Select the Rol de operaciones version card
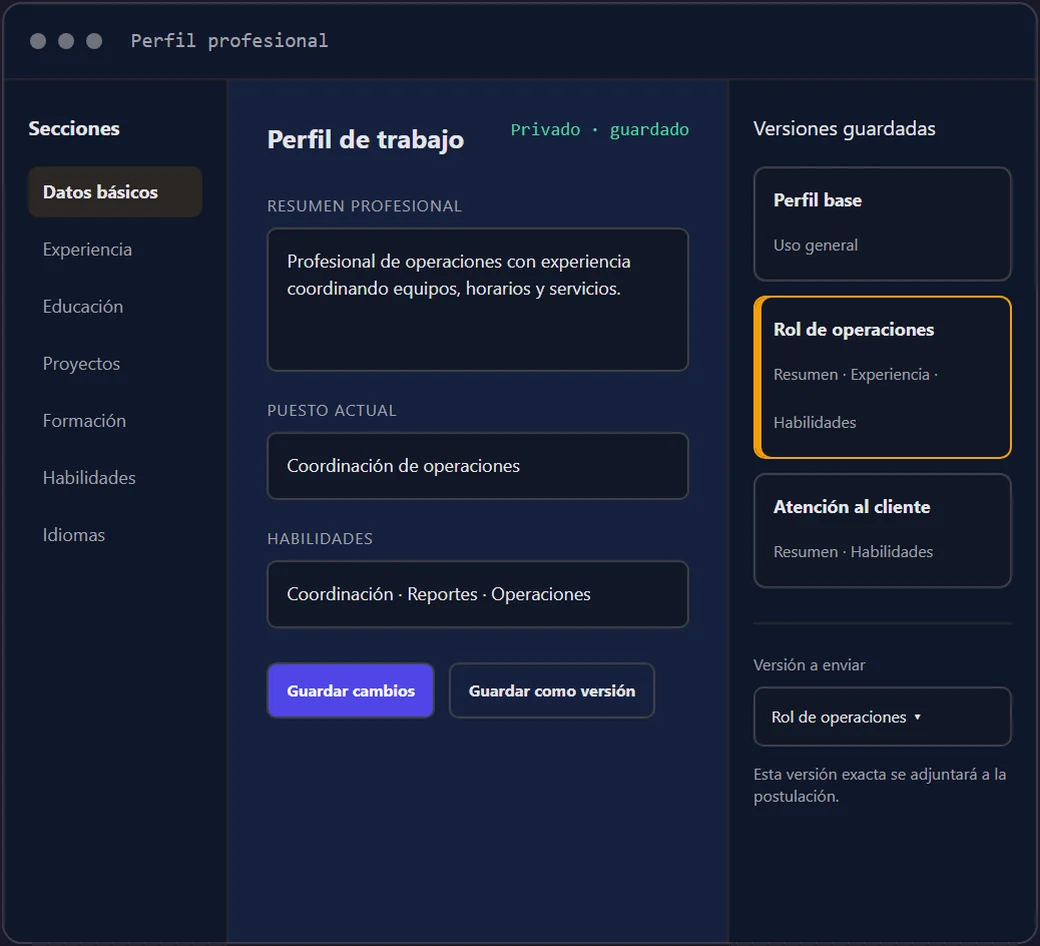The width and height of the screenshot is (1040, 946). 882,377
